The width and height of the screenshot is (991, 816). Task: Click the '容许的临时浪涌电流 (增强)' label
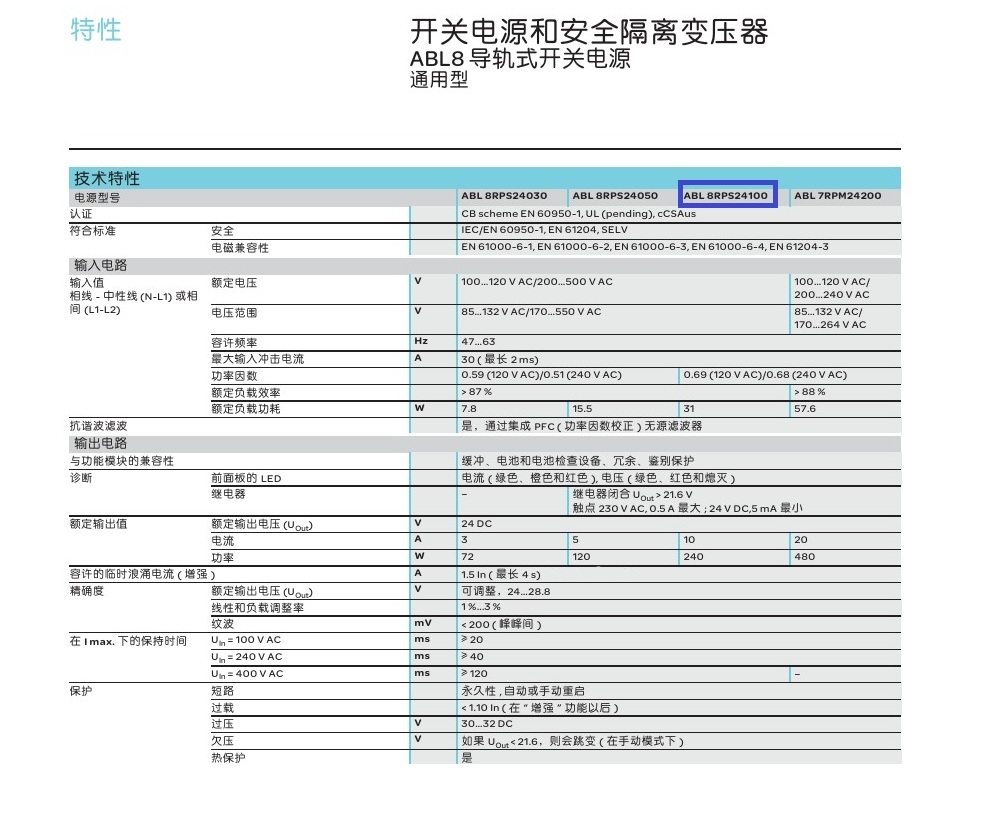(142, 574)
